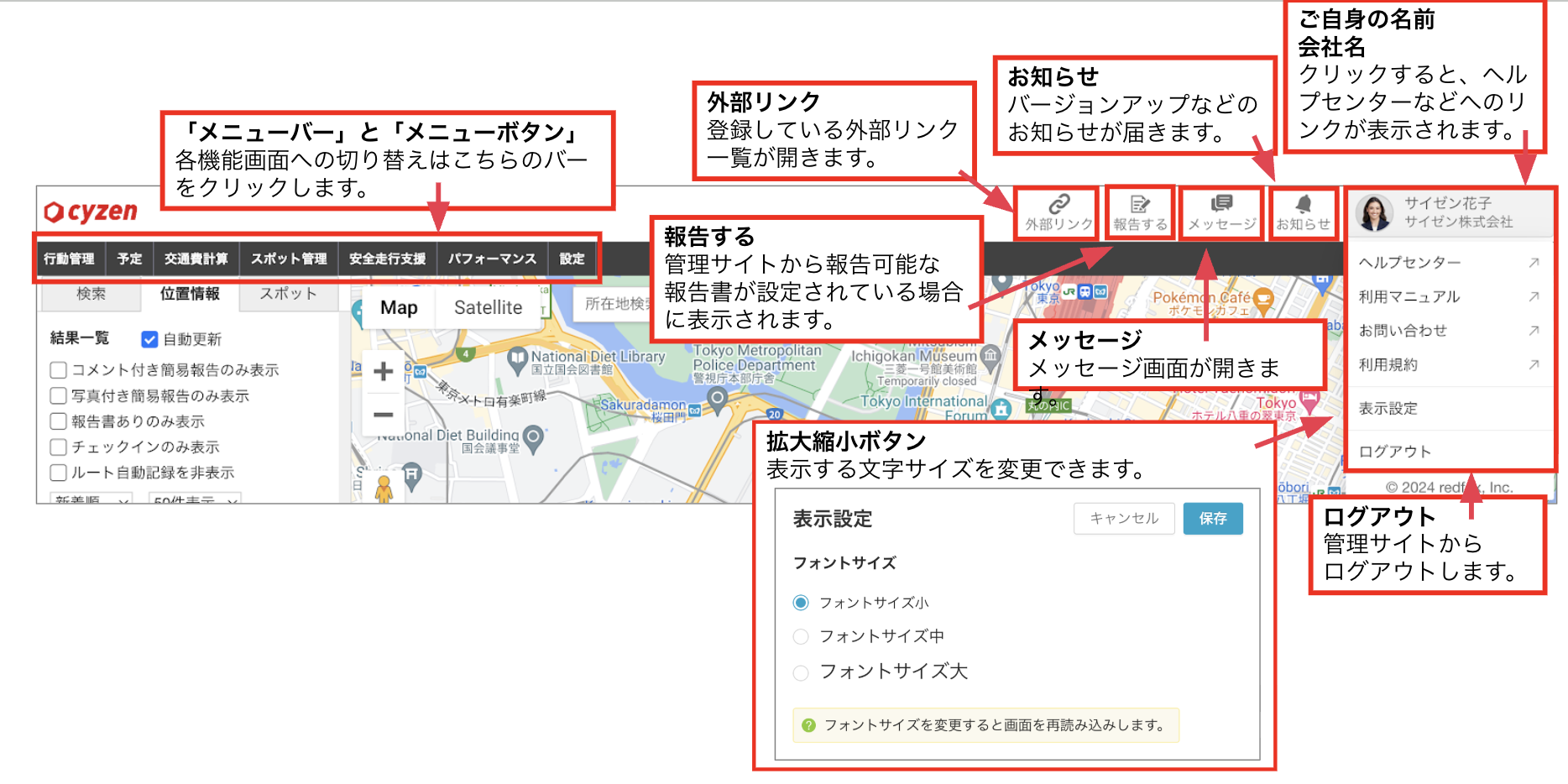This screenshot has height=784, width=1568.
Task: Switch map to Map view
Action: coord(399,308)
